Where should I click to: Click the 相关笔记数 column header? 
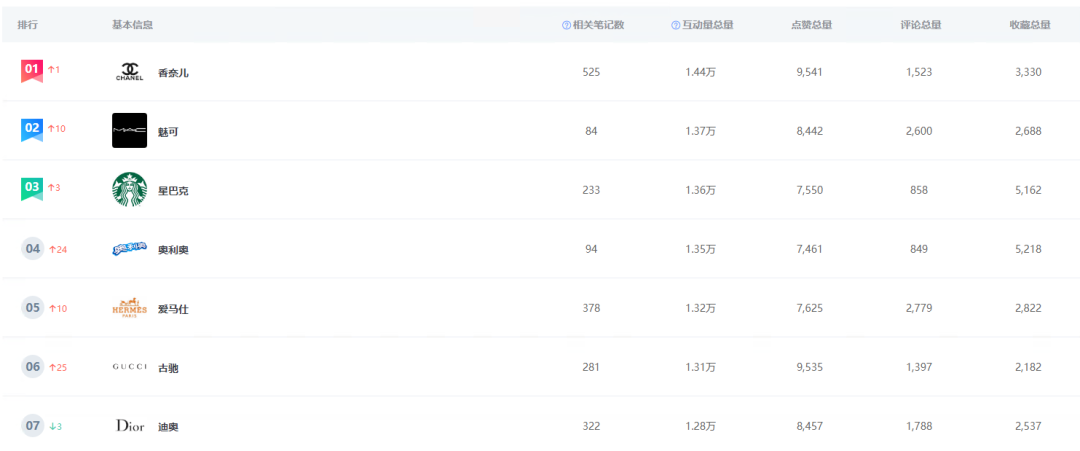(x=598, y=25)
